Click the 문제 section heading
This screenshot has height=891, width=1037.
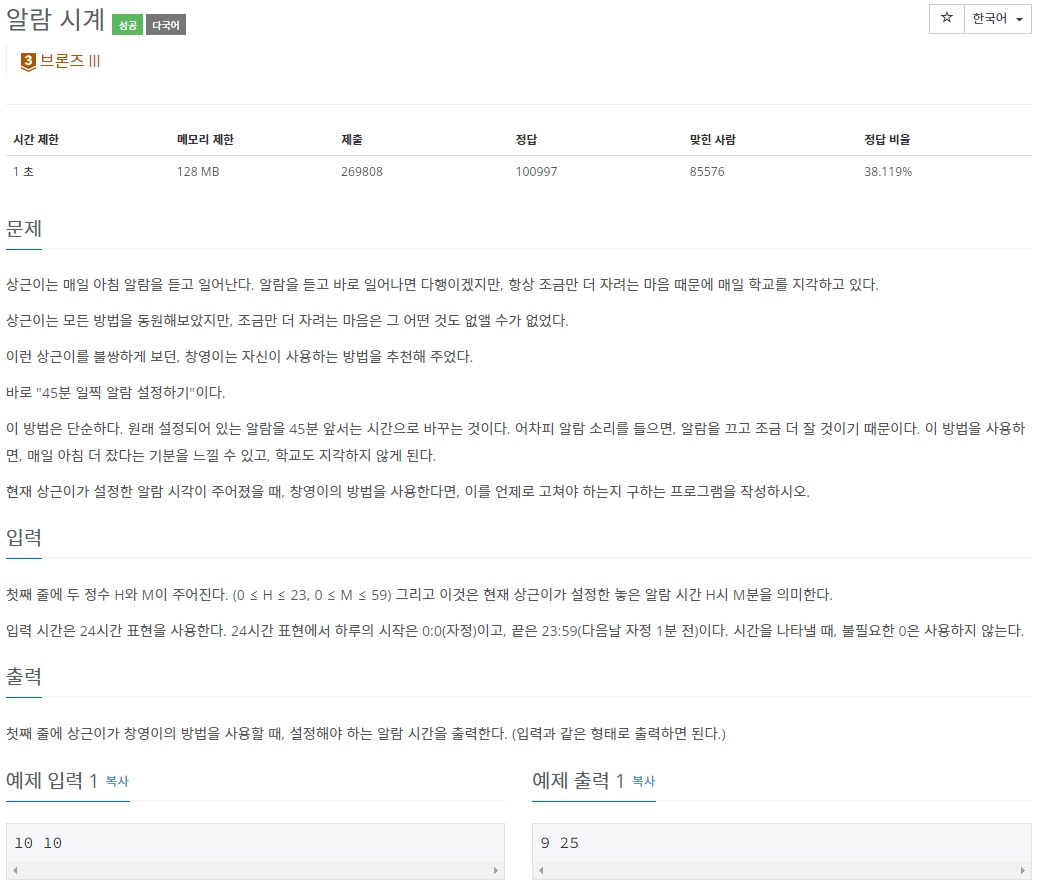[x=23, y=226]
